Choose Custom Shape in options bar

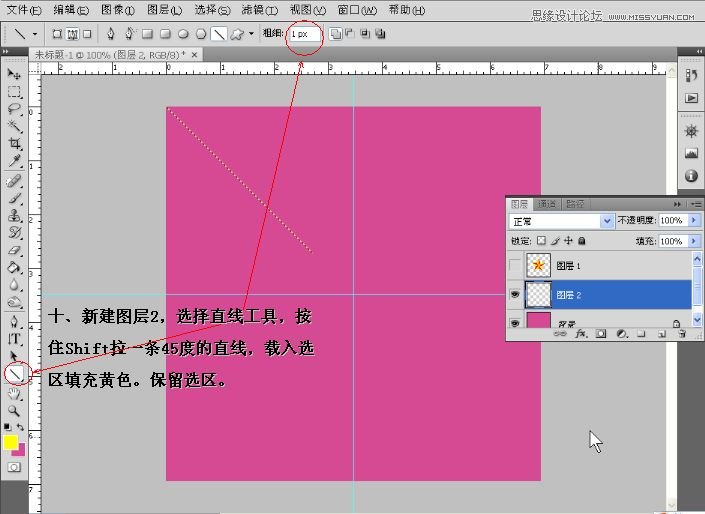point(237,34)
